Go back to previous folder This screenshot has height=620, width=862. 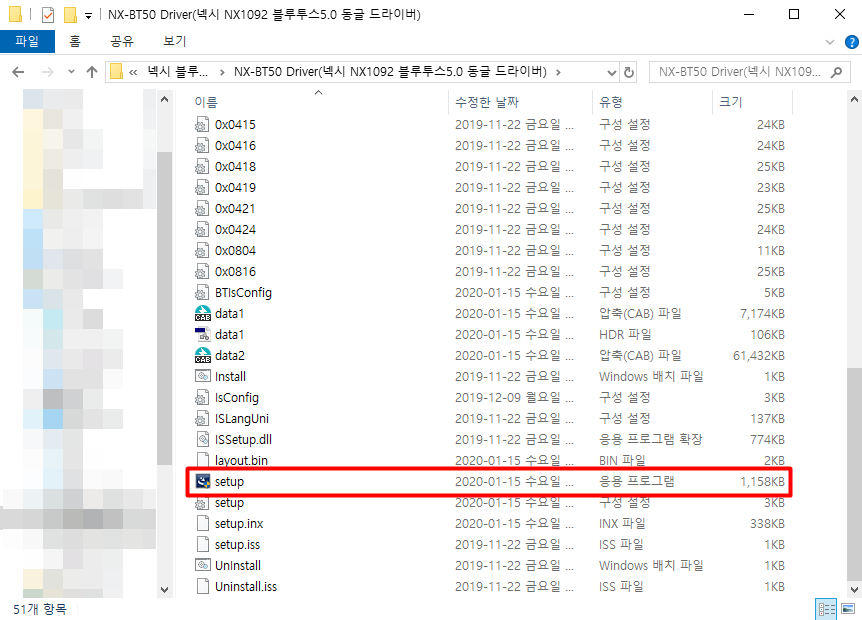coord(19,72)
